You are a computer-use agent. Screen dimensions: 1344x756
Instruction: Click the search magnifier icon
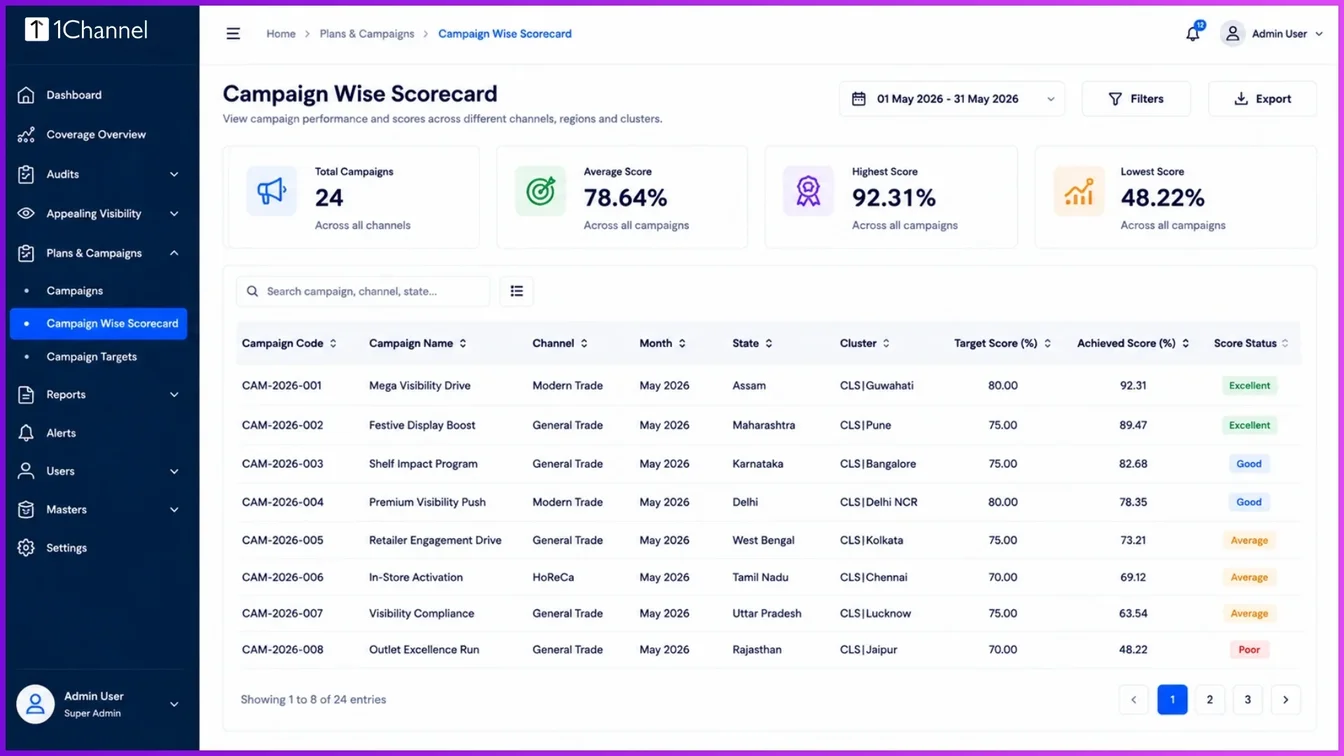[253, 291]
